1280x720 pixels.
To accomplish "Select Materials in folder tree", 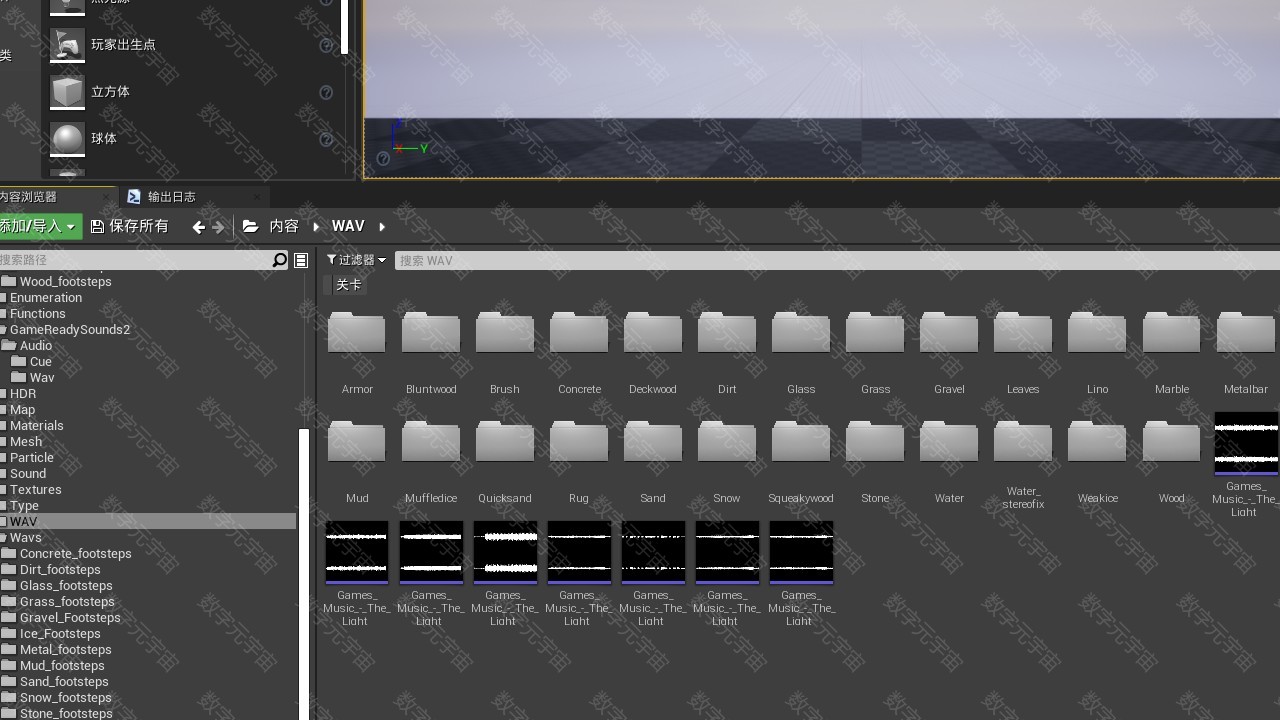I will (37, 426).
